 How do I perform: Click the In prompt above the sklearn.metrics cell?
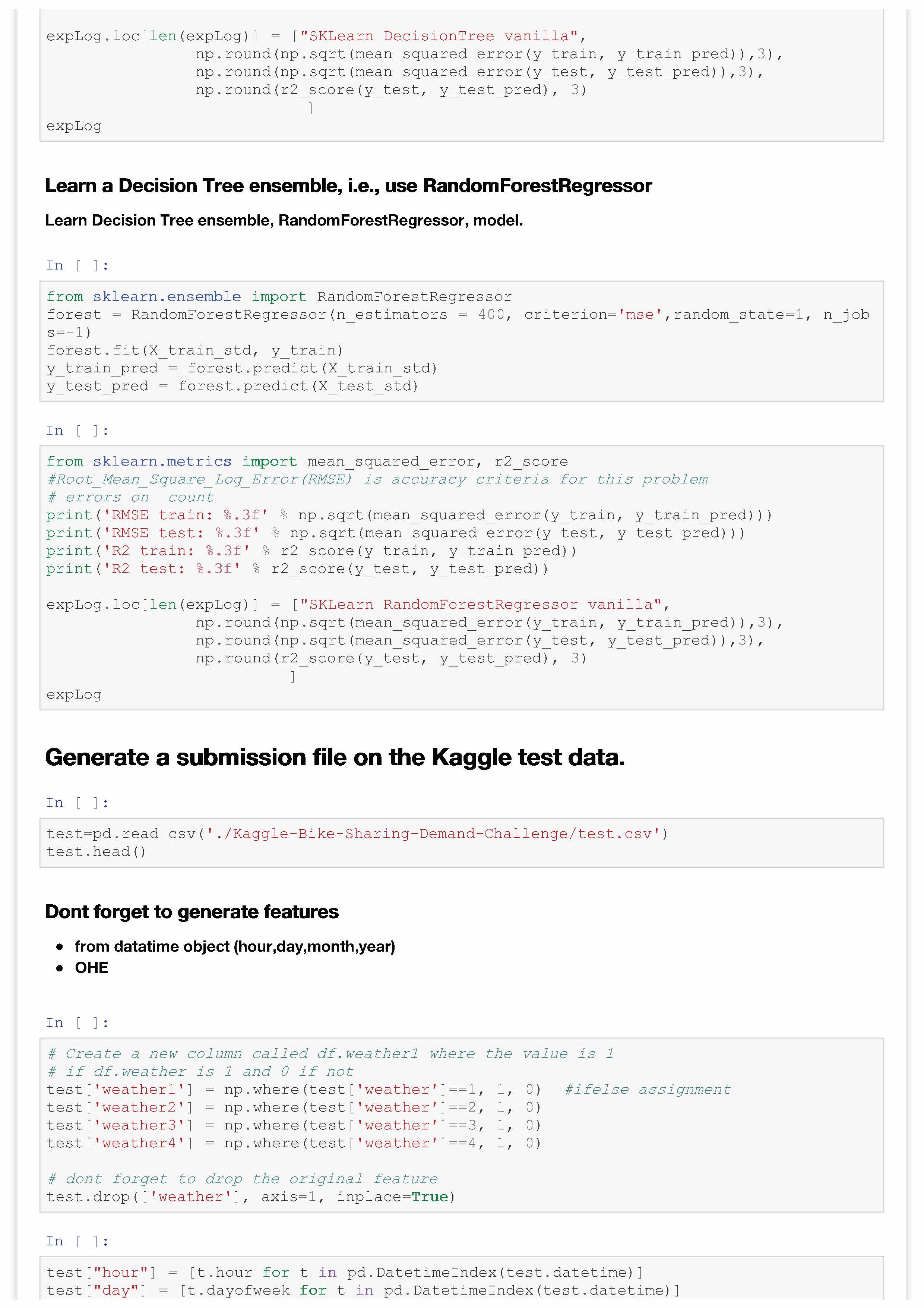pyautogui.click(x=77, y=431)
